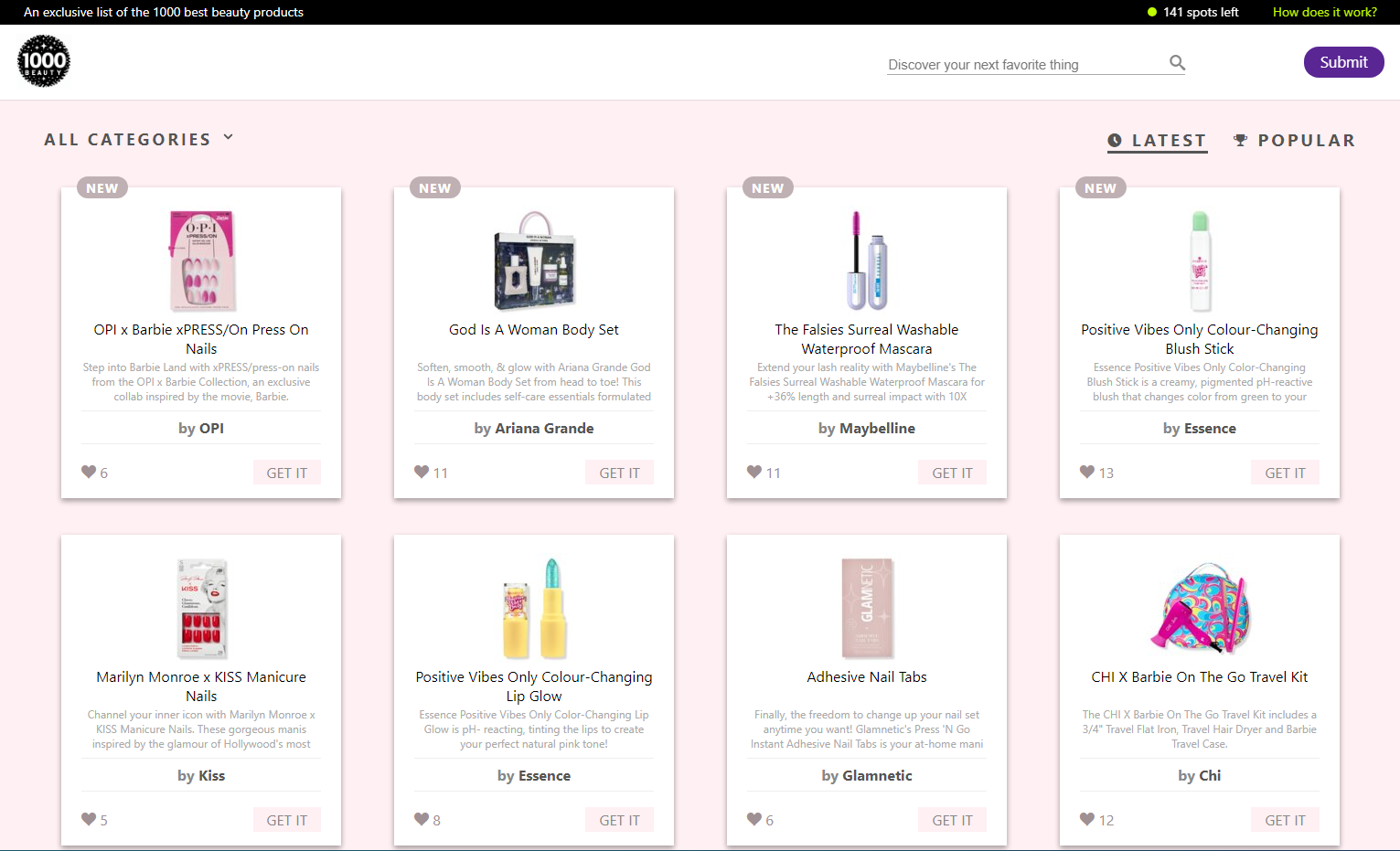Open the OPI x Barbie nails product image
1400x851 pixels.
click(x=202, y=261)
